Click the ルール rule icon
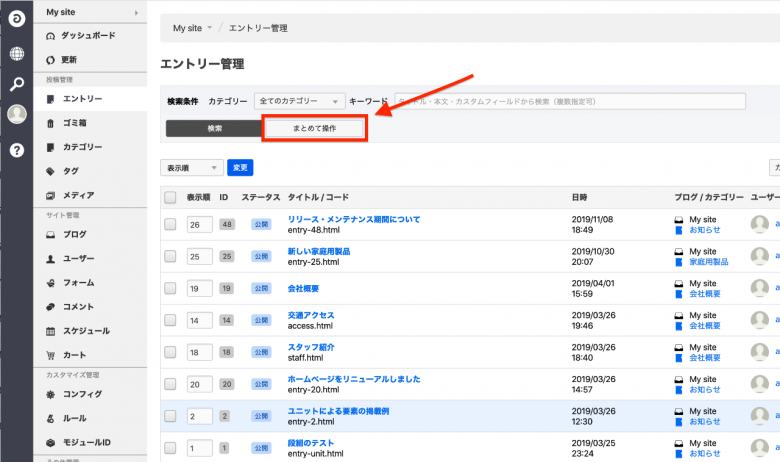780x462 pixels. tap(50, 419)
